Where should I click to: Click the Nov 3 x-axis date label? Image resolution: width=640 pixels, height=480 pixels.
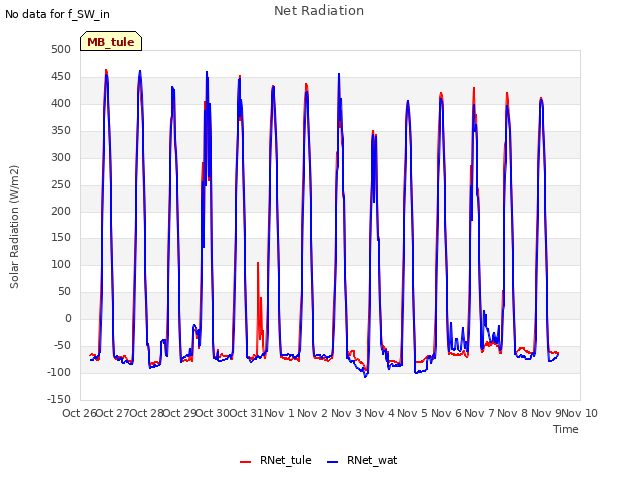[x=346, y=413]
